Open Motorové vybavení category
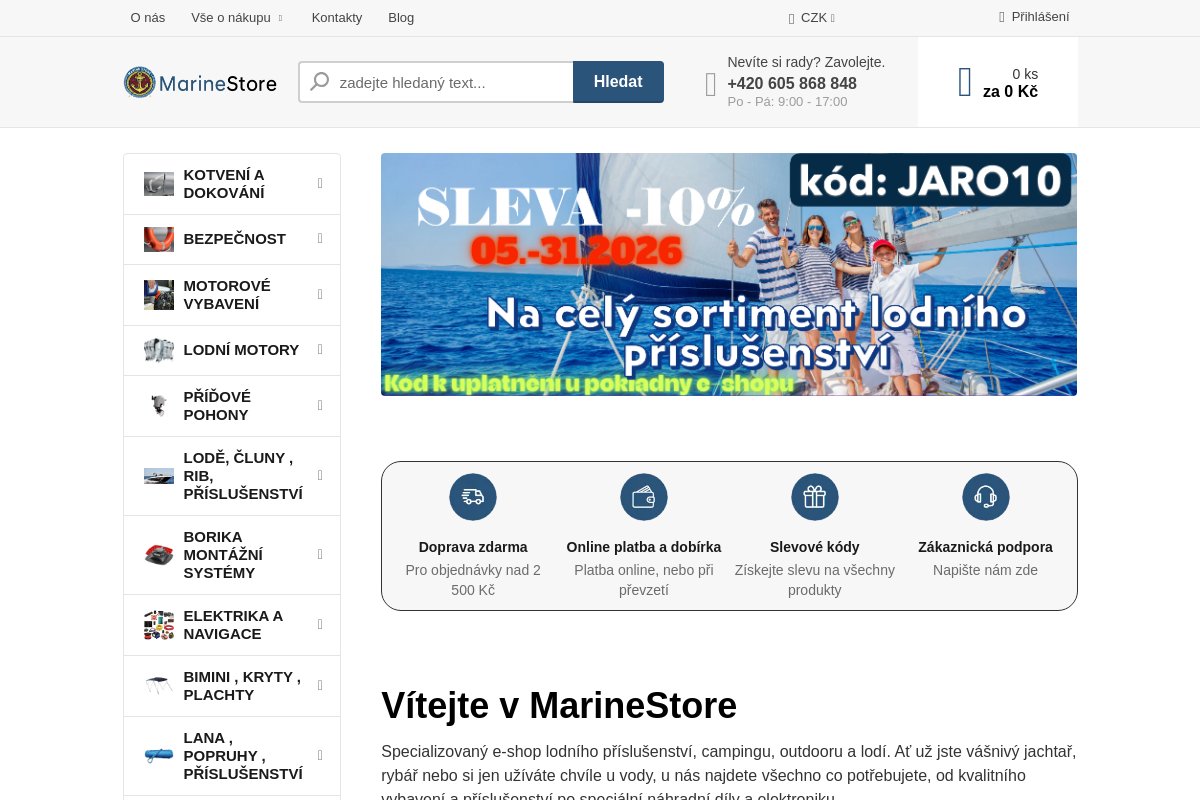This screenshot has width=1200, height=800. 232,295
